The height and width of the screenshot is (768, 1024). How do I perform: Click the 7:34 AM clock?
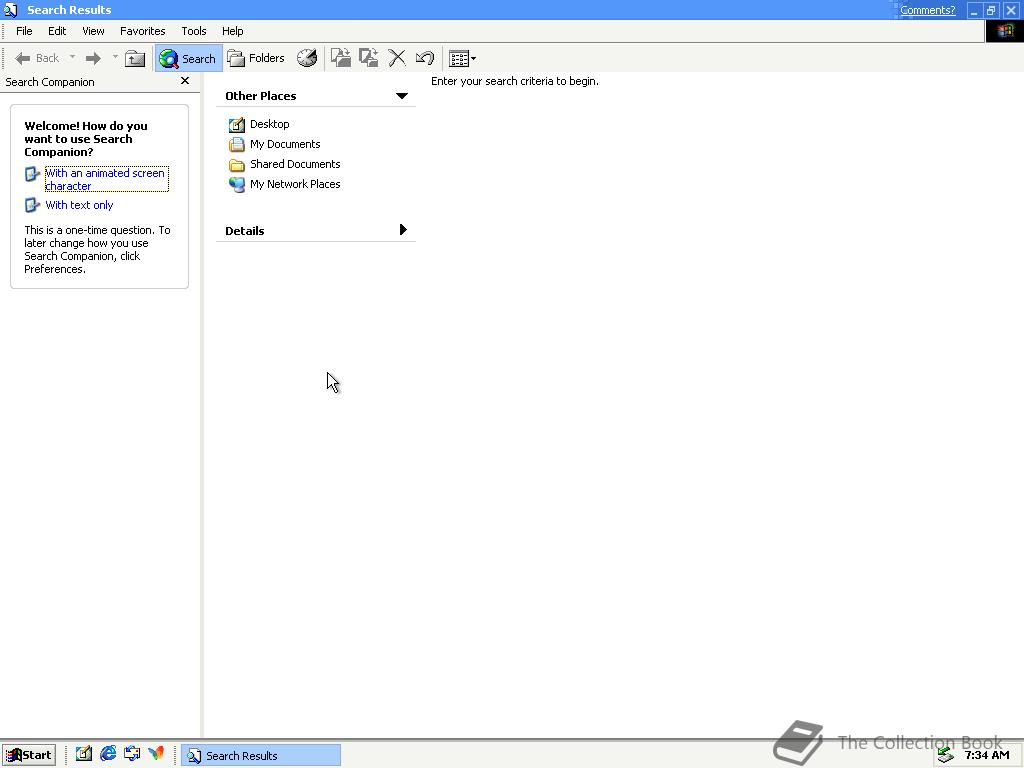[986, 756]
